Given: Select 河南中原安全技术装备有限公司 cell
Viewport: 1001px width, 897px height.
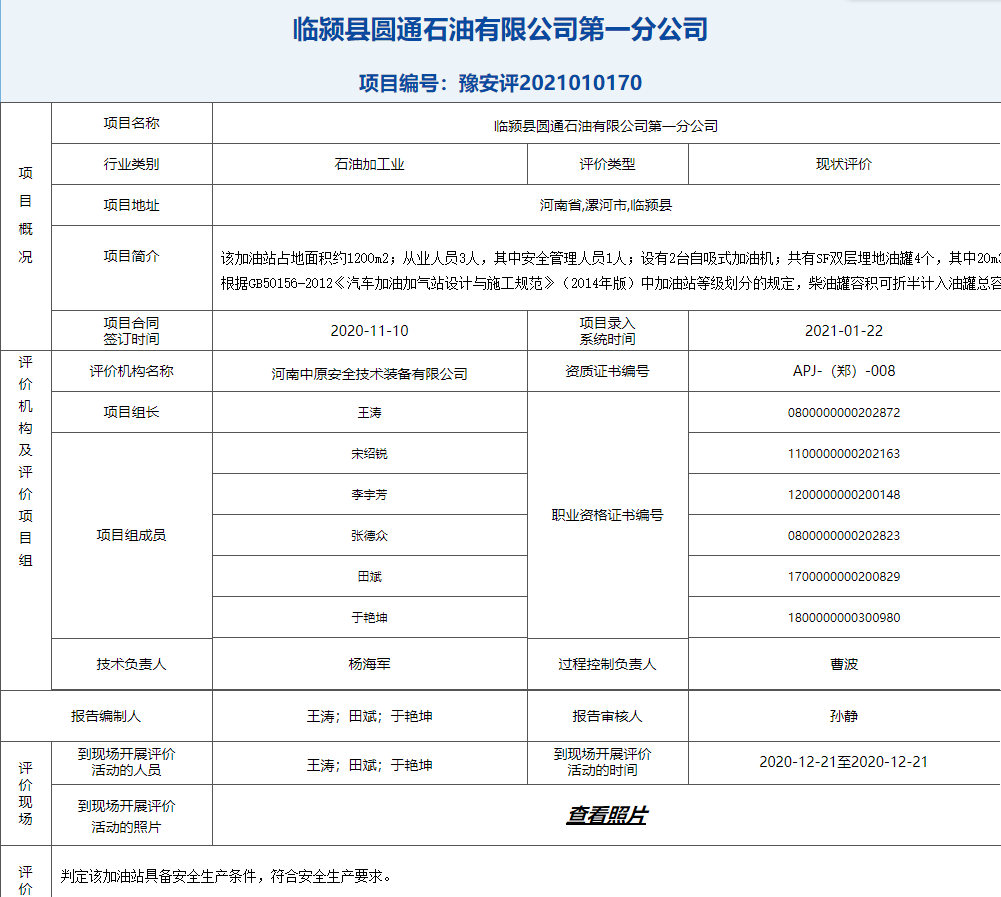Looking at the screenshot, I should coord(370,373).
